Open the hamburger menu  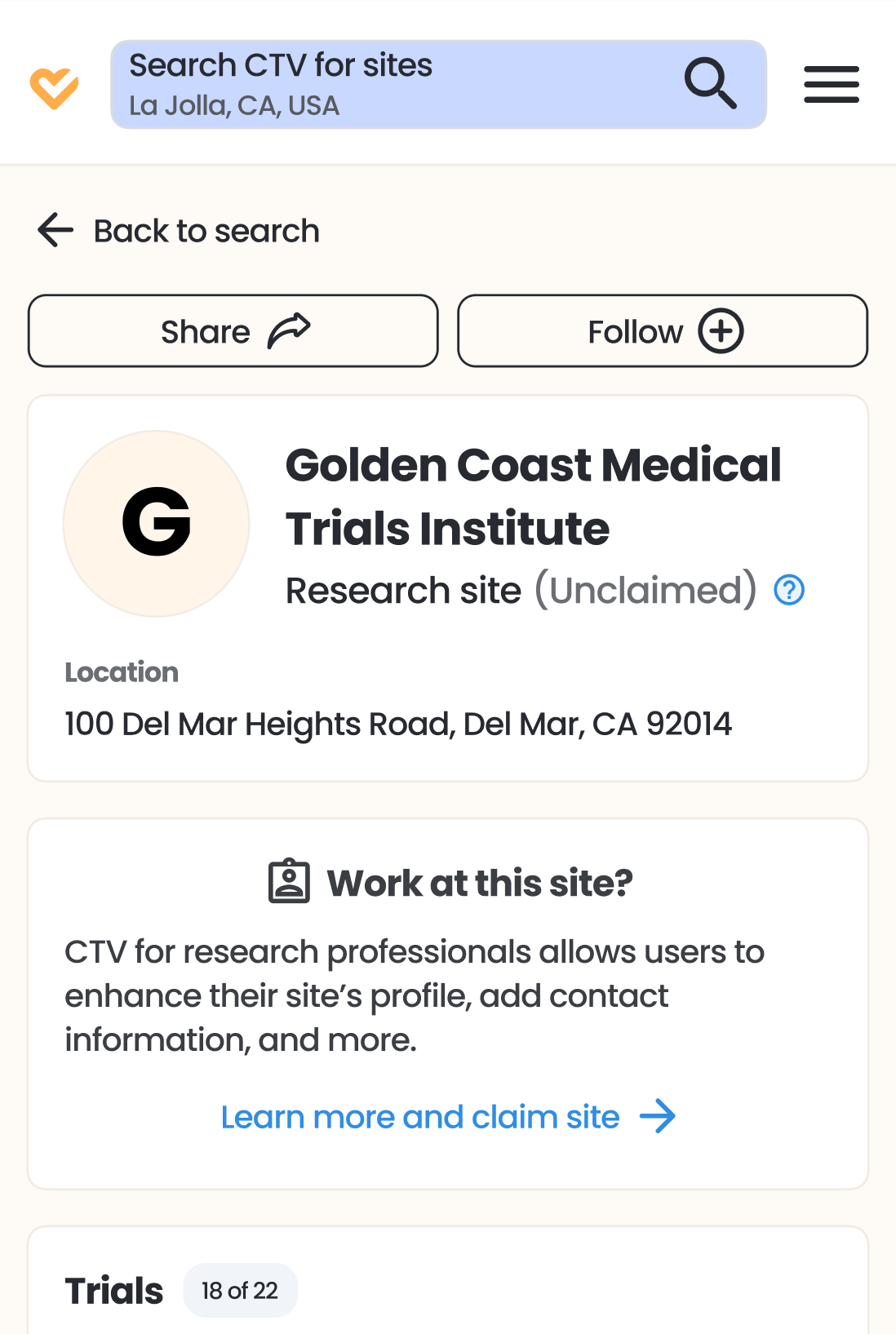(x=831, y=85)
